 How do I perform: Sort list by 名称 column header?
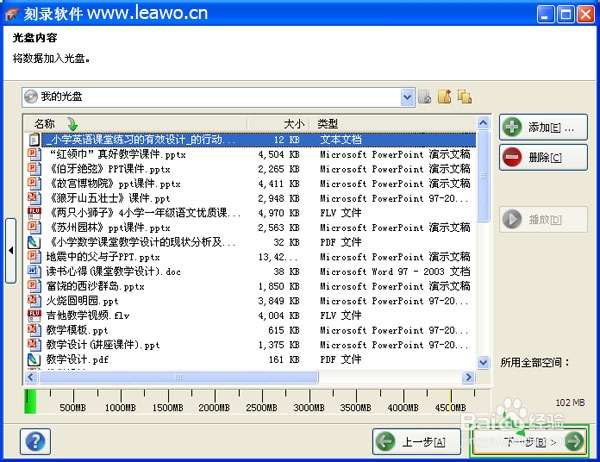coord(135,124)
